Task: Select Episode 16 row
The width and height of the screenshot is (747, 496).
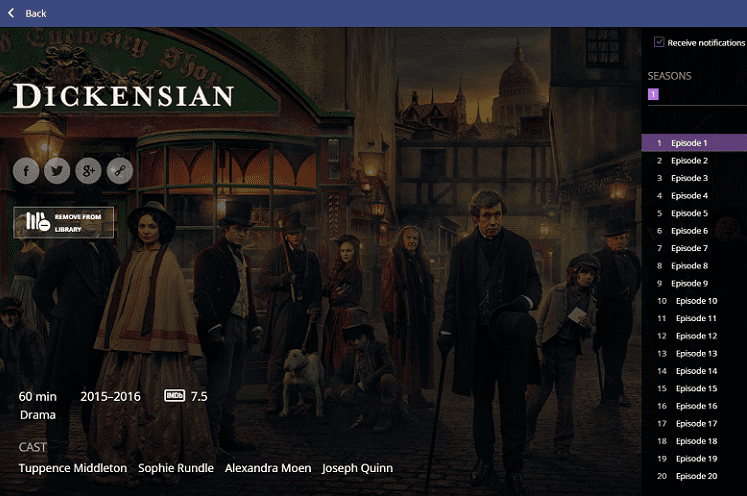Action: [x=694, y=406]
